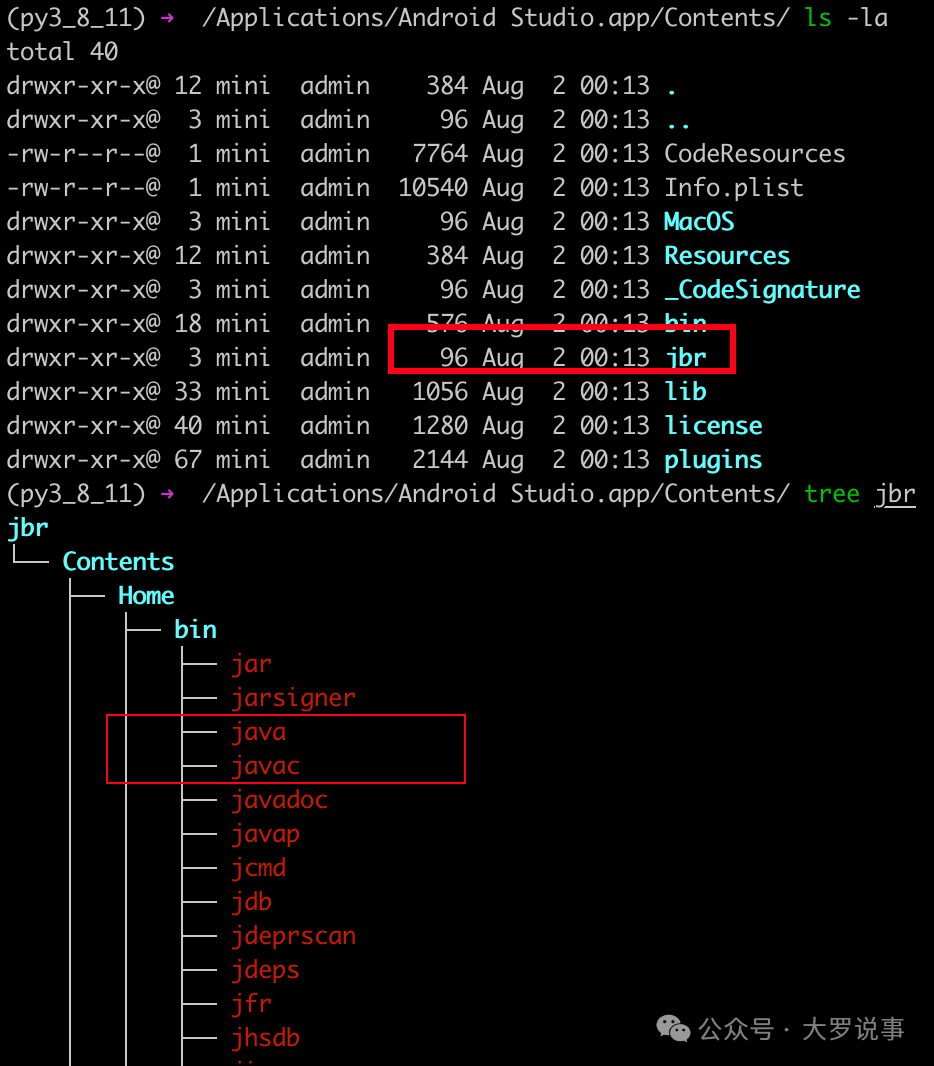Click the '-la' flag in the first command

click(x=867, y=18)
